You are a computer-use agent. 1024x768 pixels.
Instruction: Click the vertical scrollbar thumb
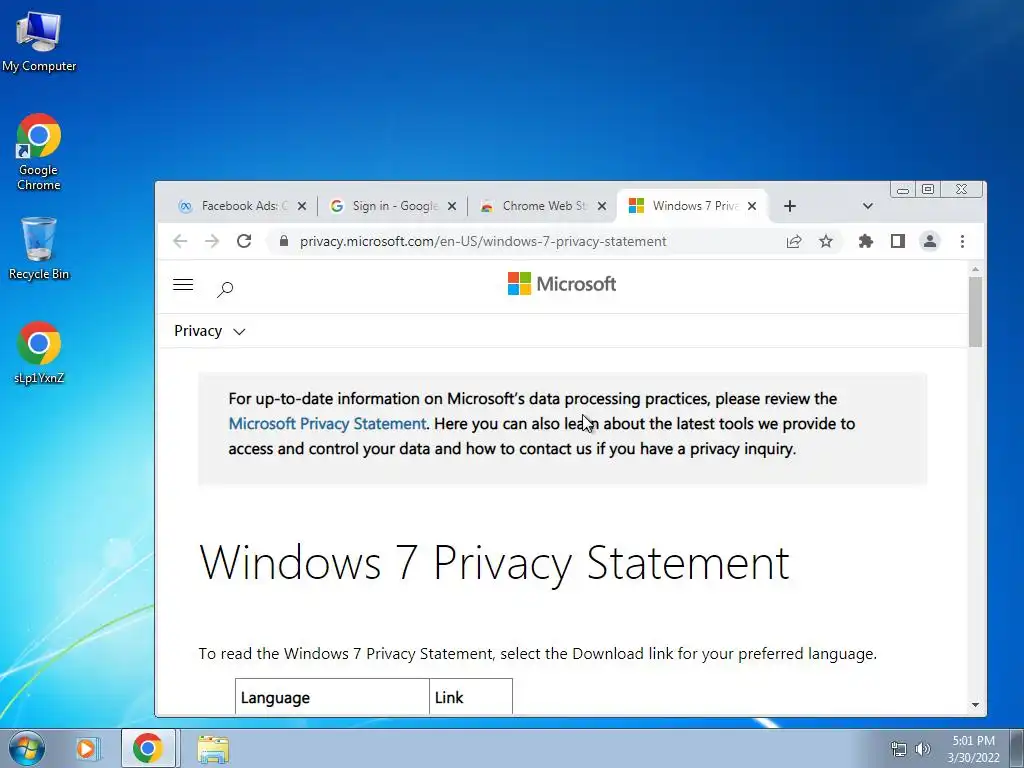point(976,312)
